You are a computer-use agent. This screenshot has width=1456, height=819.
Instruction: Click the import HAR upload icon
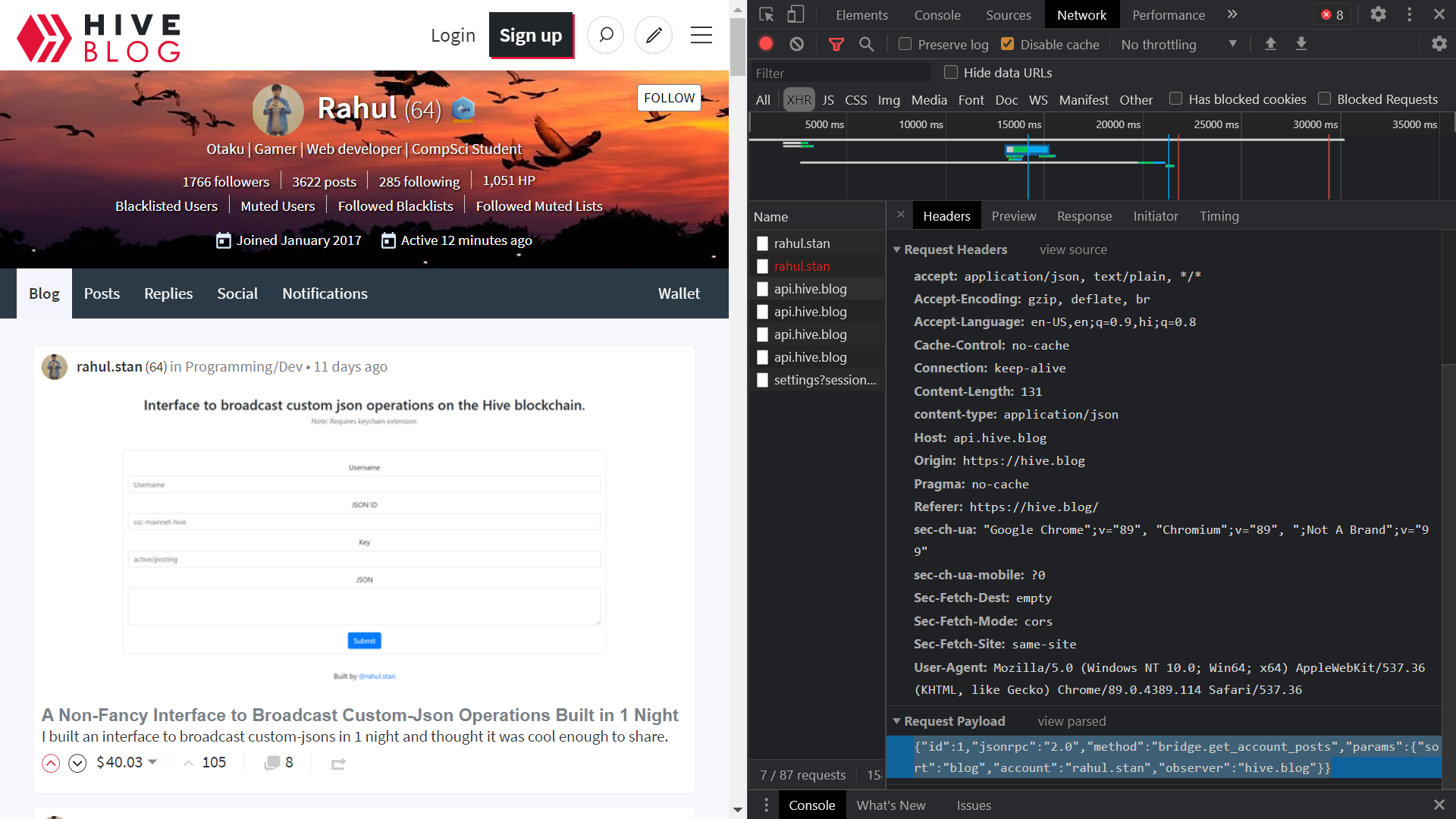(x=1271, y=44)
